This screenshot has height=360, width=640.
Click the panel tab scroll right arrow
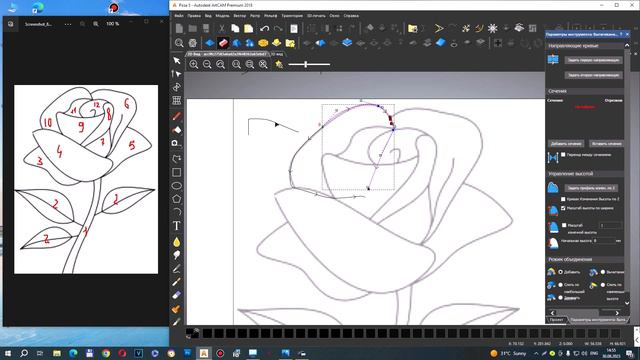tap(617, 313)
